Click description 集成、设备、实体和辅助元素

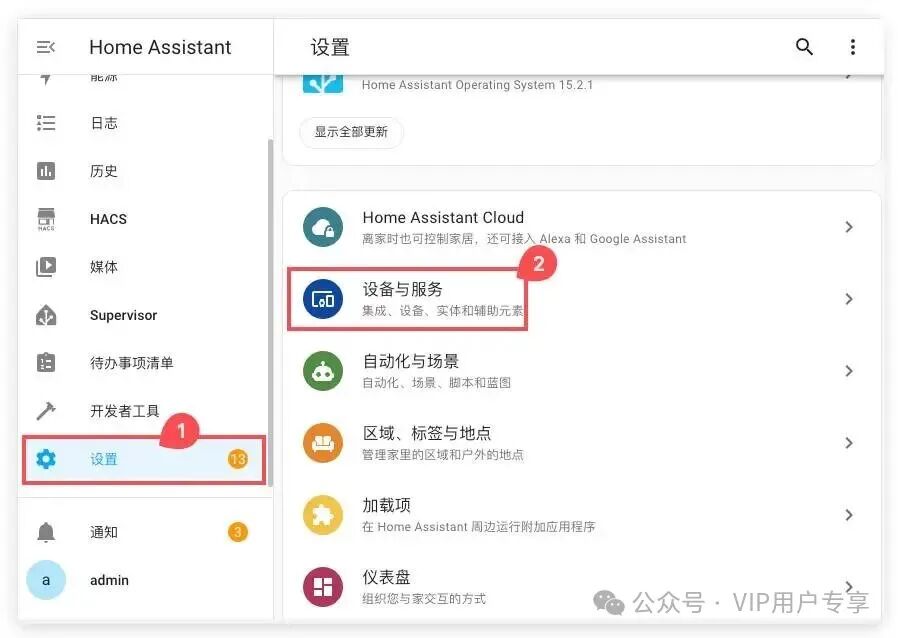pos(443,311)
